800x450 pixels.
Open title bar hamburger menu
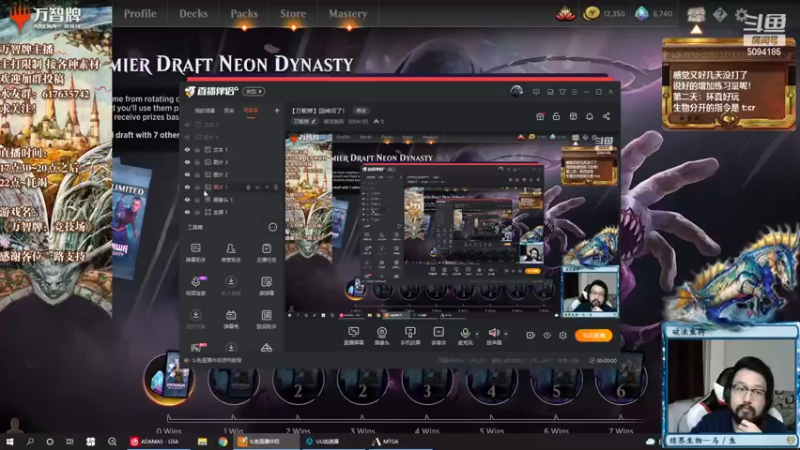pos(574,92)
